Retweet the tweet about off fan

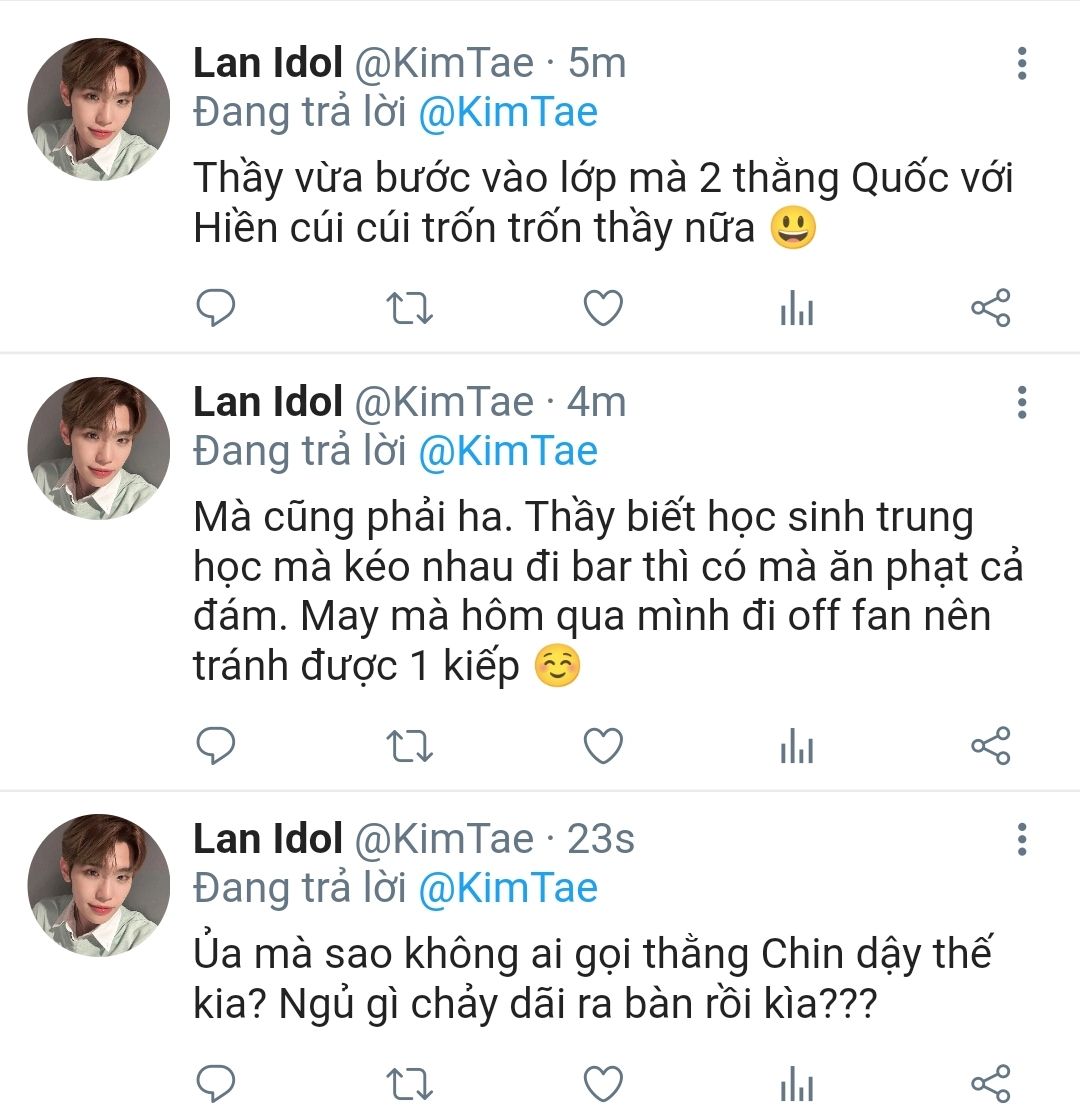click(x=409, y=747)
